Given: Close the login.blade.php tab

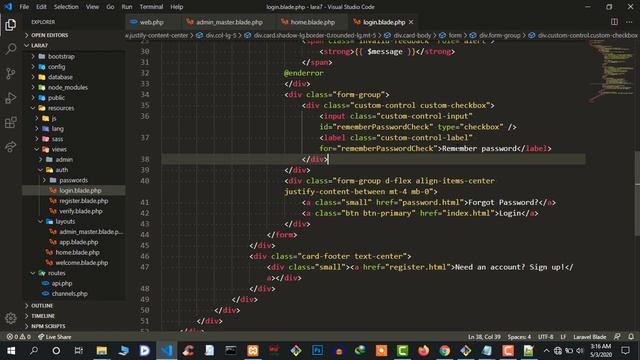Looking at the screenshot, I should click(411, 22).
